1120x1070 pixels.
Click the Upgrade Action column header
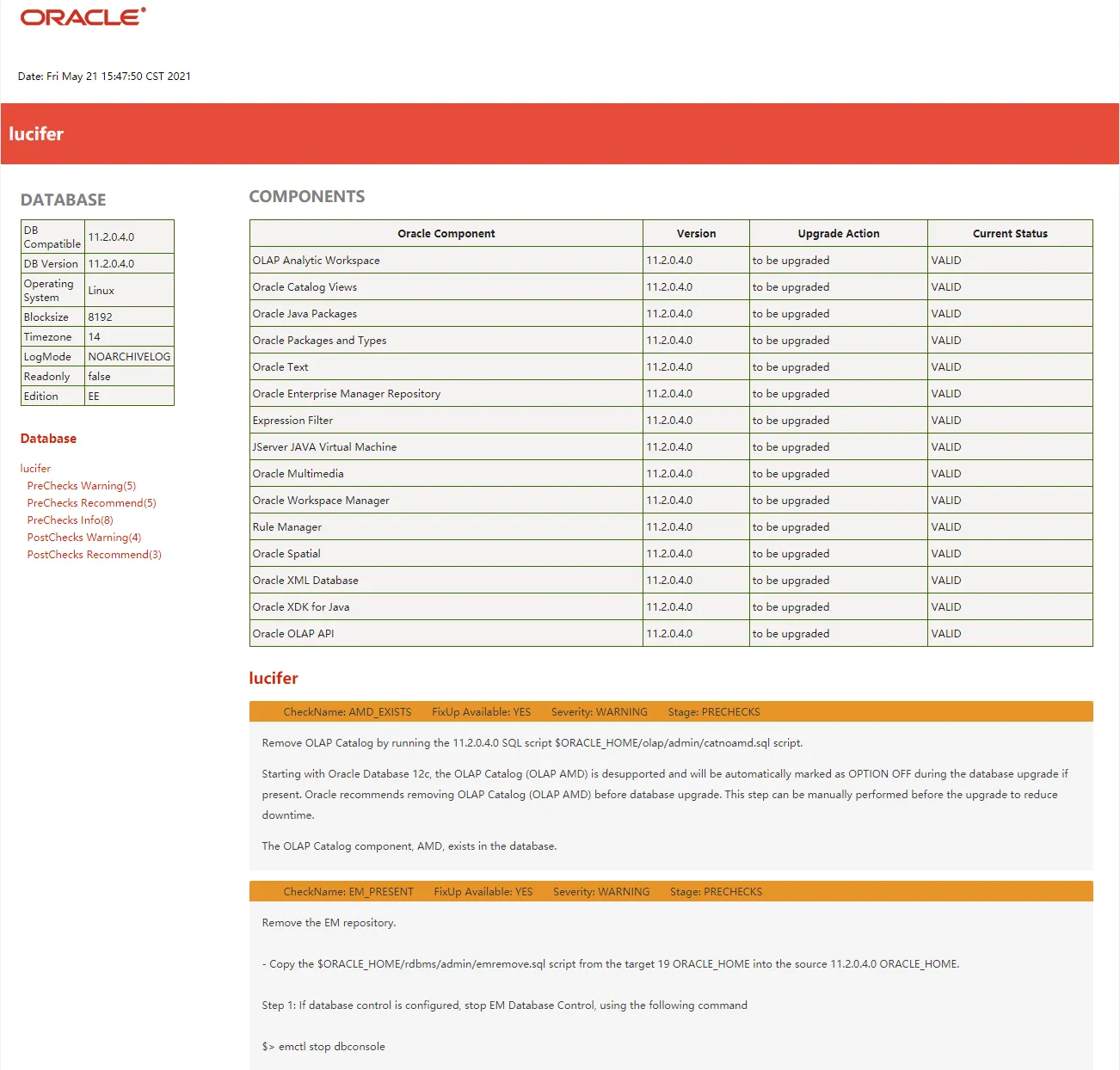pos(838,233)
